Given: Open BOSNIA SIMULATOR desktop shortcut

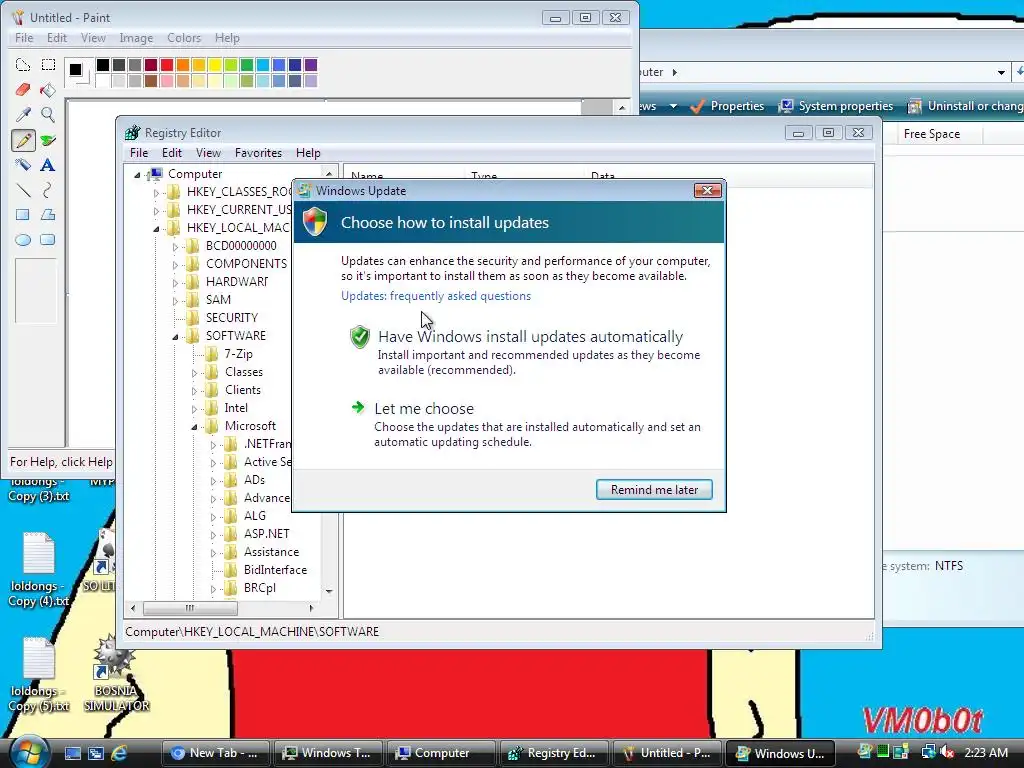Looking at the screenshot, I should tap(116, 673).
